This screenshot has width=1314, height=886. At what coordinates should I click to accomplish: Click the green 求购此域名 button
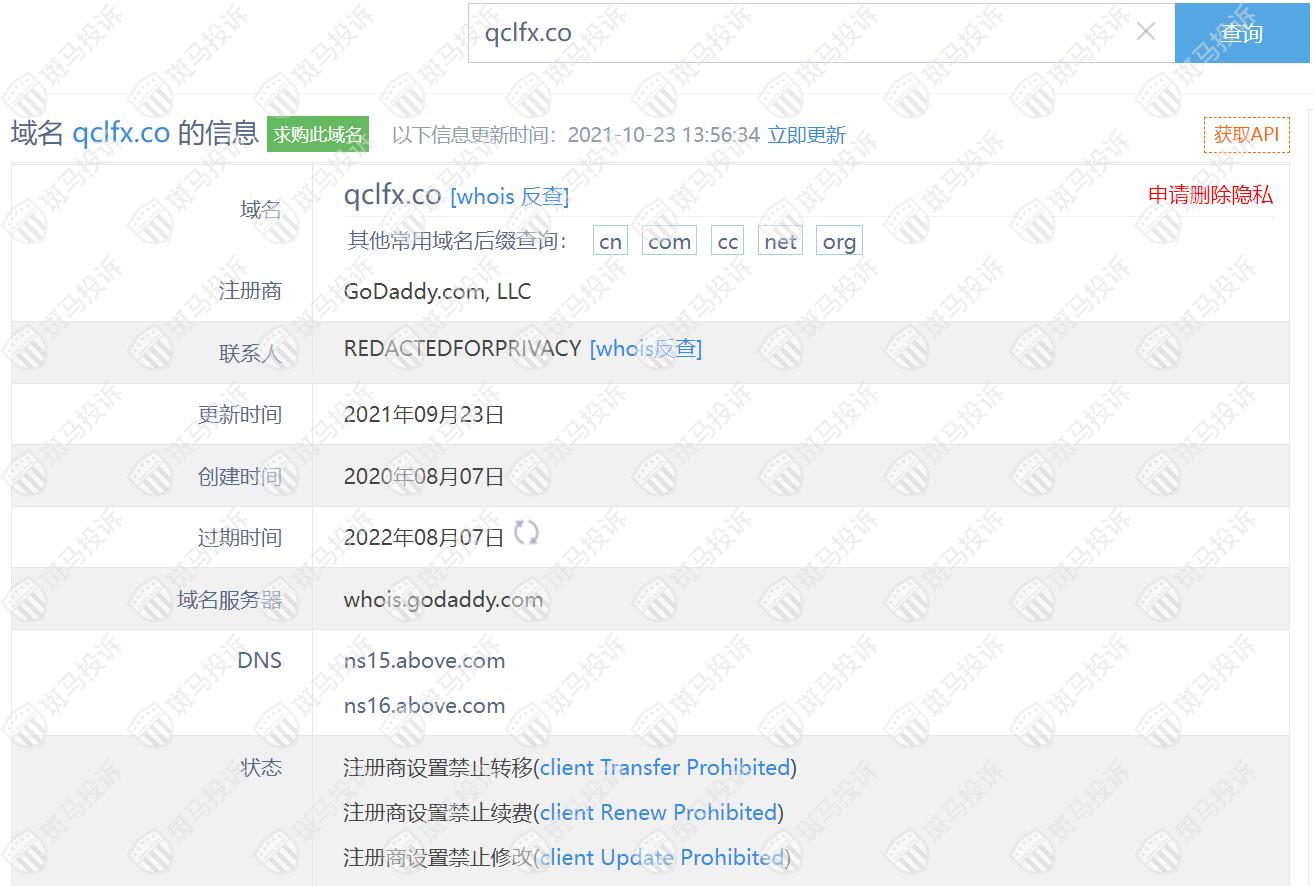[318, 134]
